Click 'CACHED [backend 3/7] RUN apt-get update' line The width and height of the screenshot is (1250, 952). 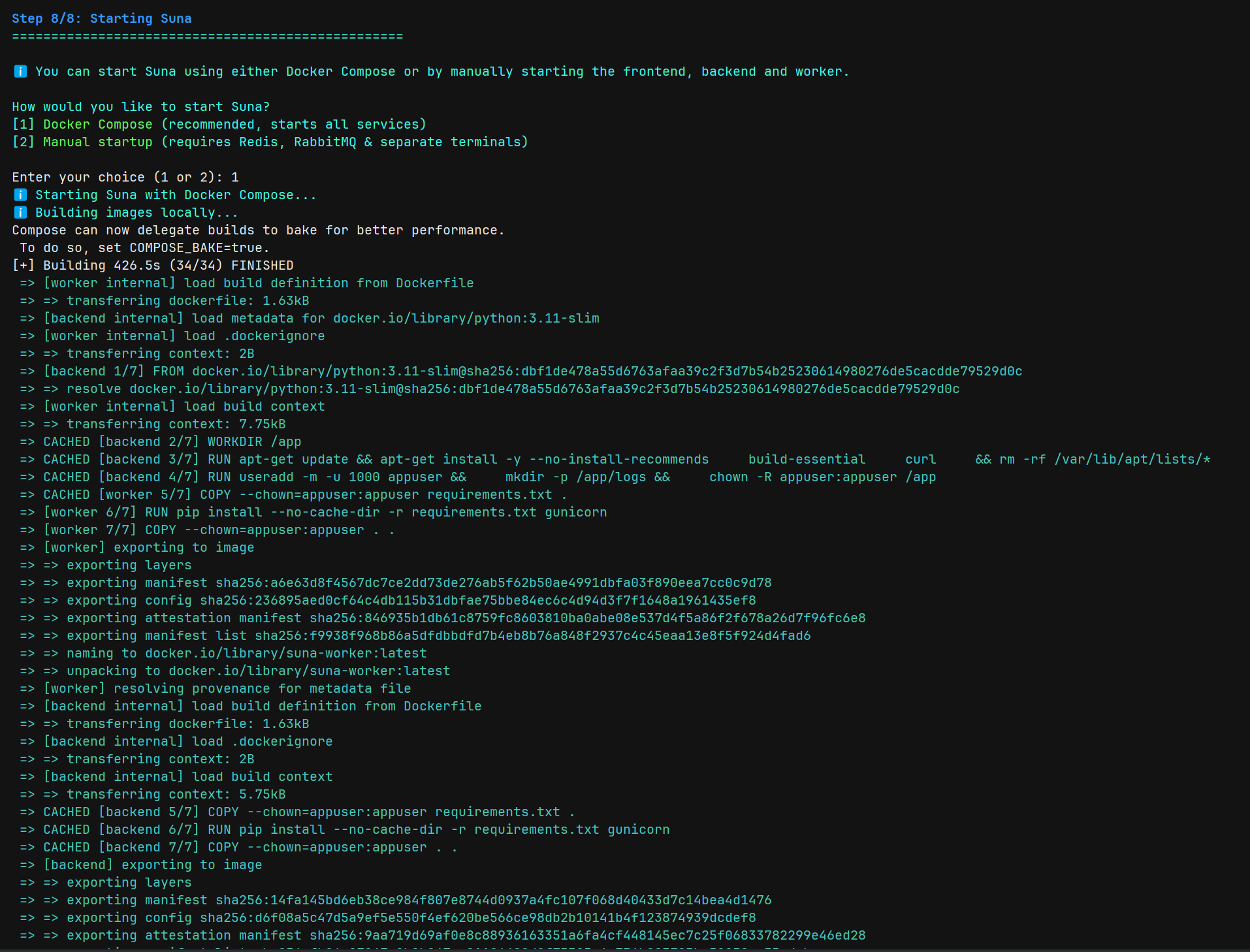coord(615,459)
